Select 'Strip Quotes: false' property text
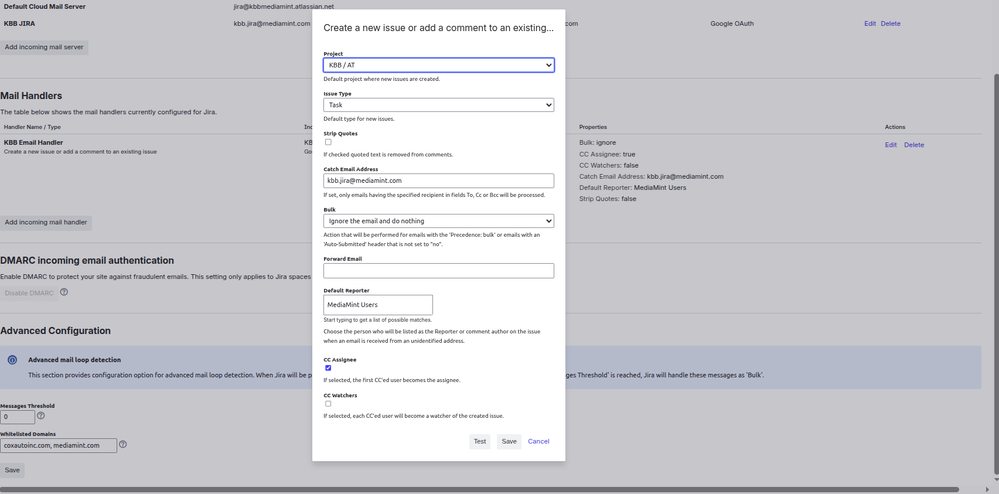The width and height of the screenshot is (999, 494). pos(608,199)
